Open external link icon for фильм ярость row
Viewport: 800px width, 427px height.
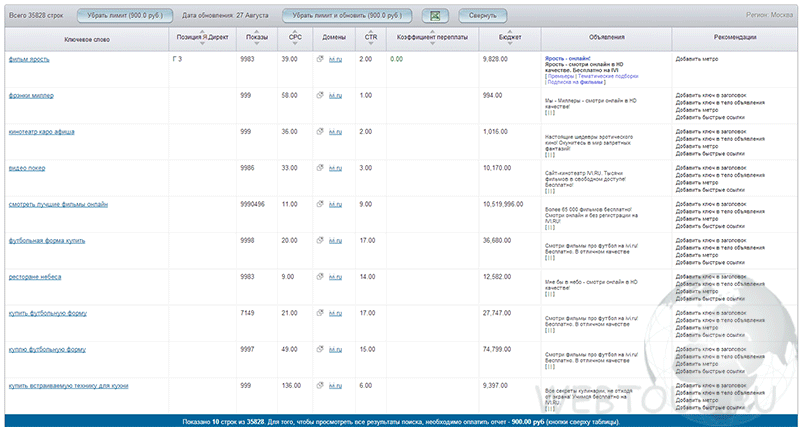pos(320,59)
